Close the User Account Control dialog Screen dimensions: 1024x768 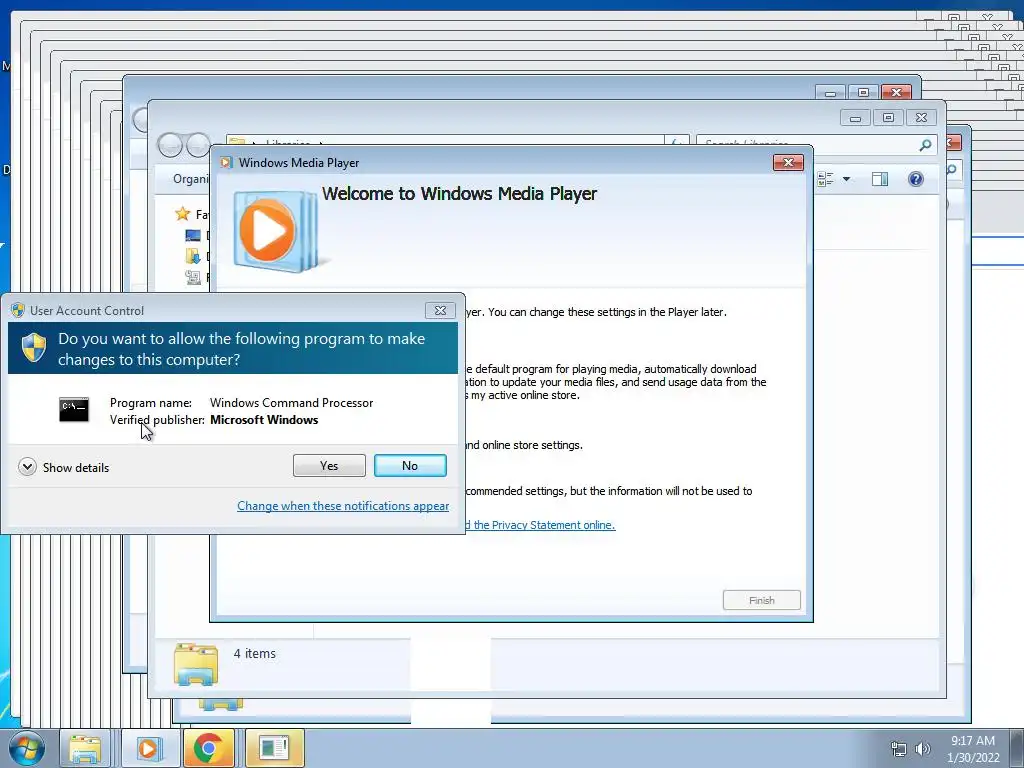[440, 310]
